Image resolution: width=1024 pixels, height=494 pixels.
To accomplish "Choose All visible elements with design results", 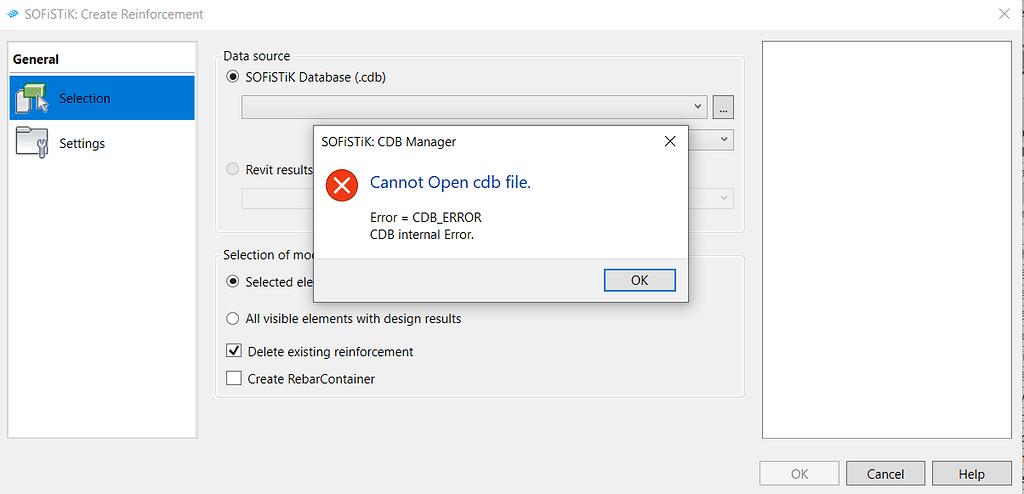I will (232, 319).
